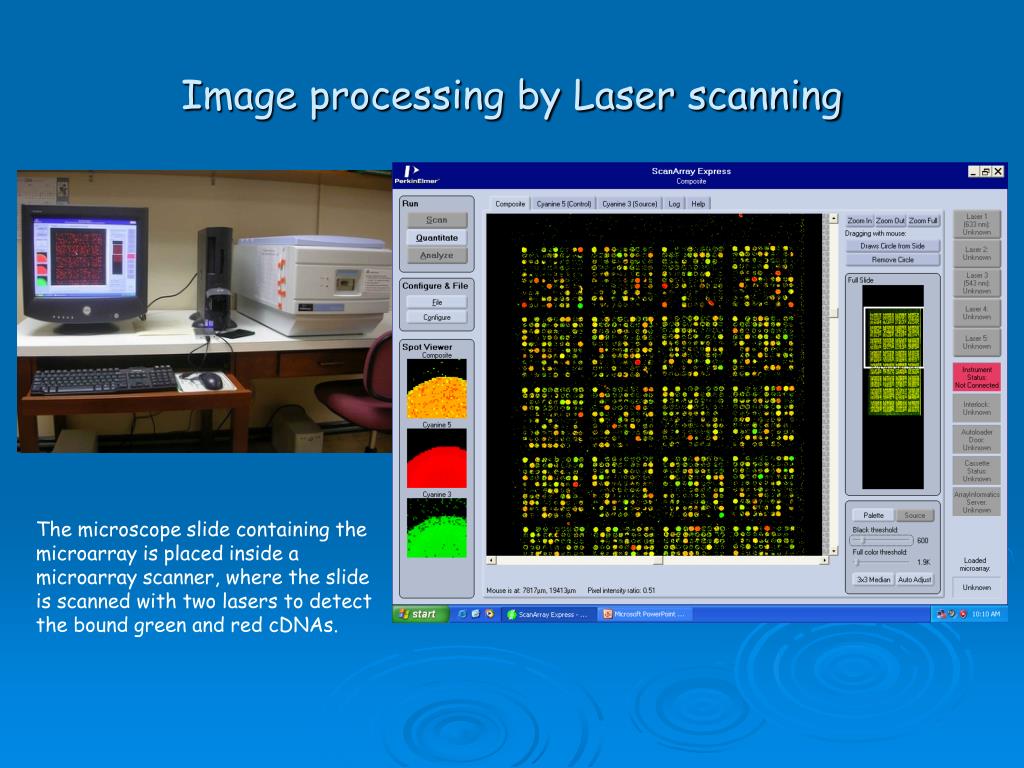1024x768 pixels.
Task: Click the Interlock status indicator
Action: [x=976, y=408]
